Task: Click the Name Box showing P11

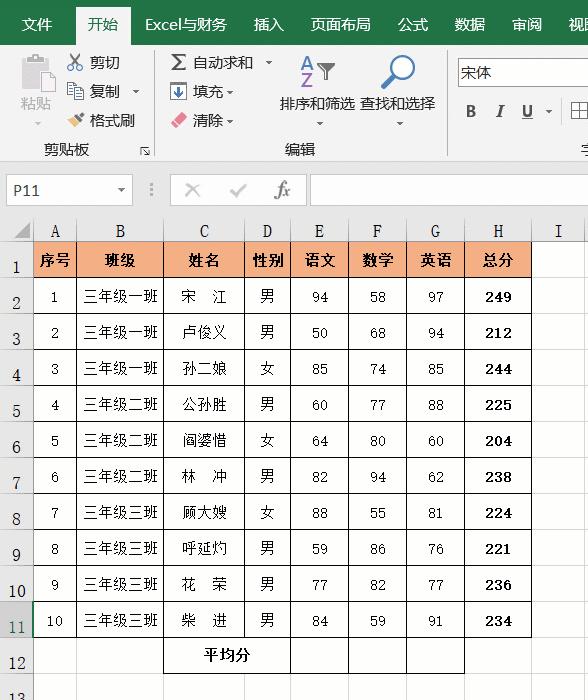Action: point(70,190)
